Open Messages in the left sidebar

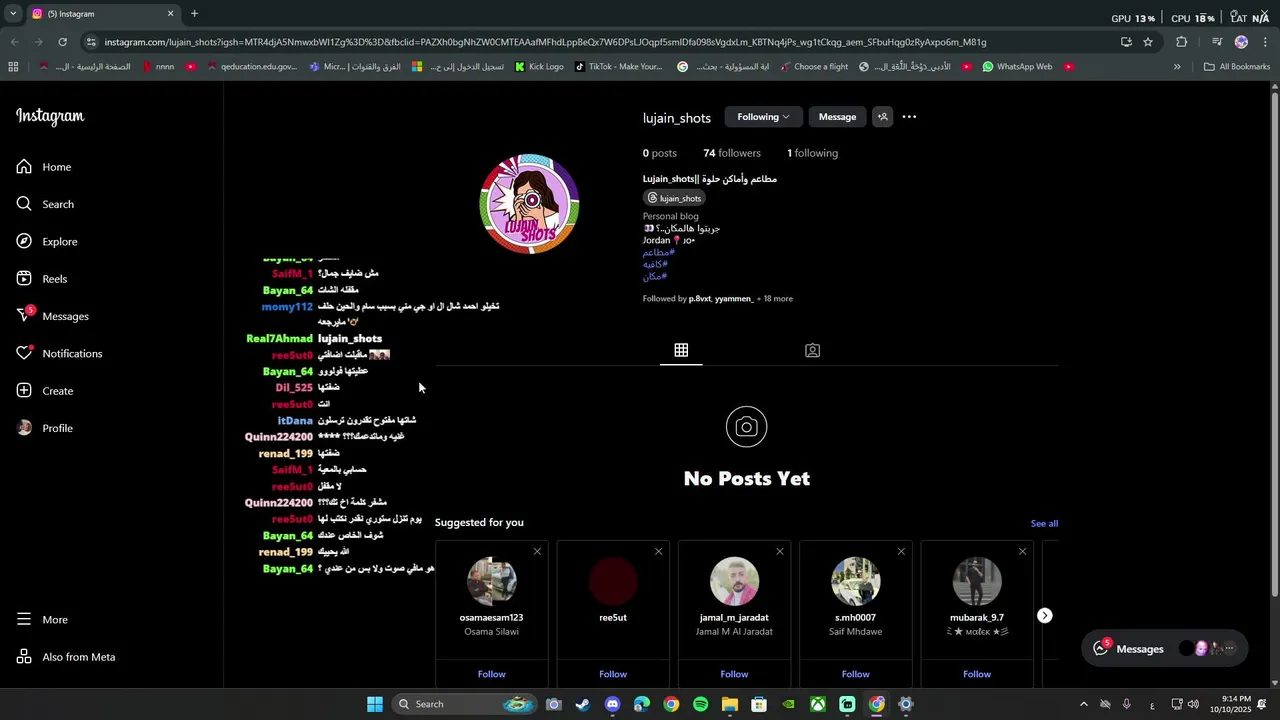pos(53,316)
